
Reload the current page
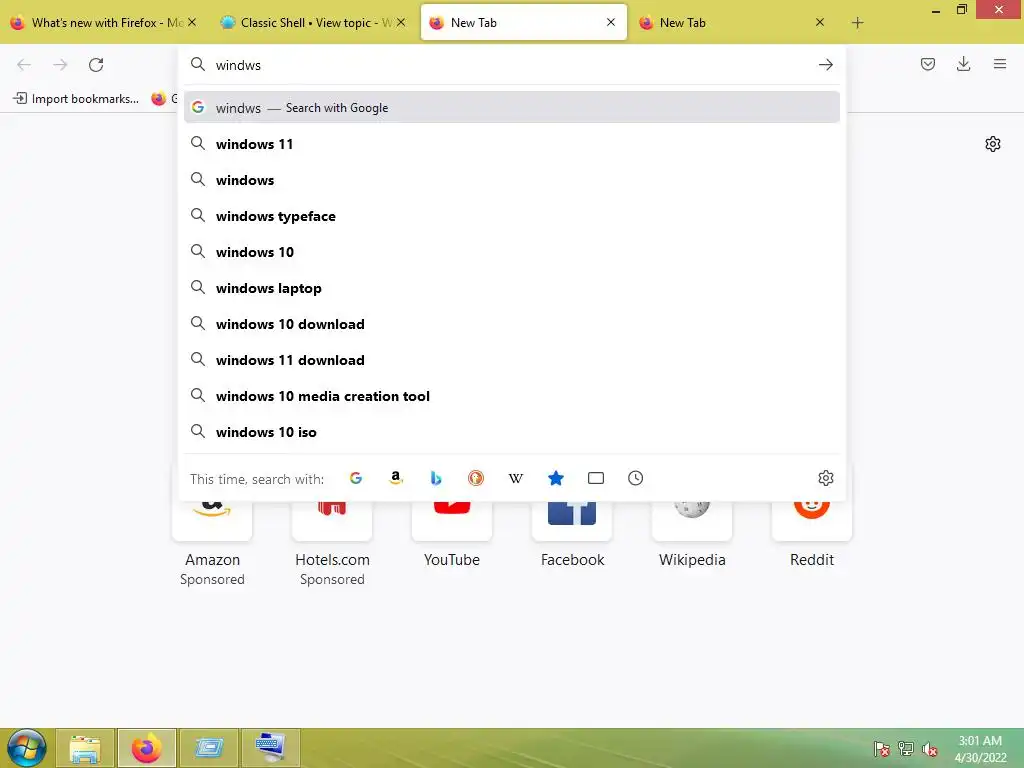click(96, 65)
